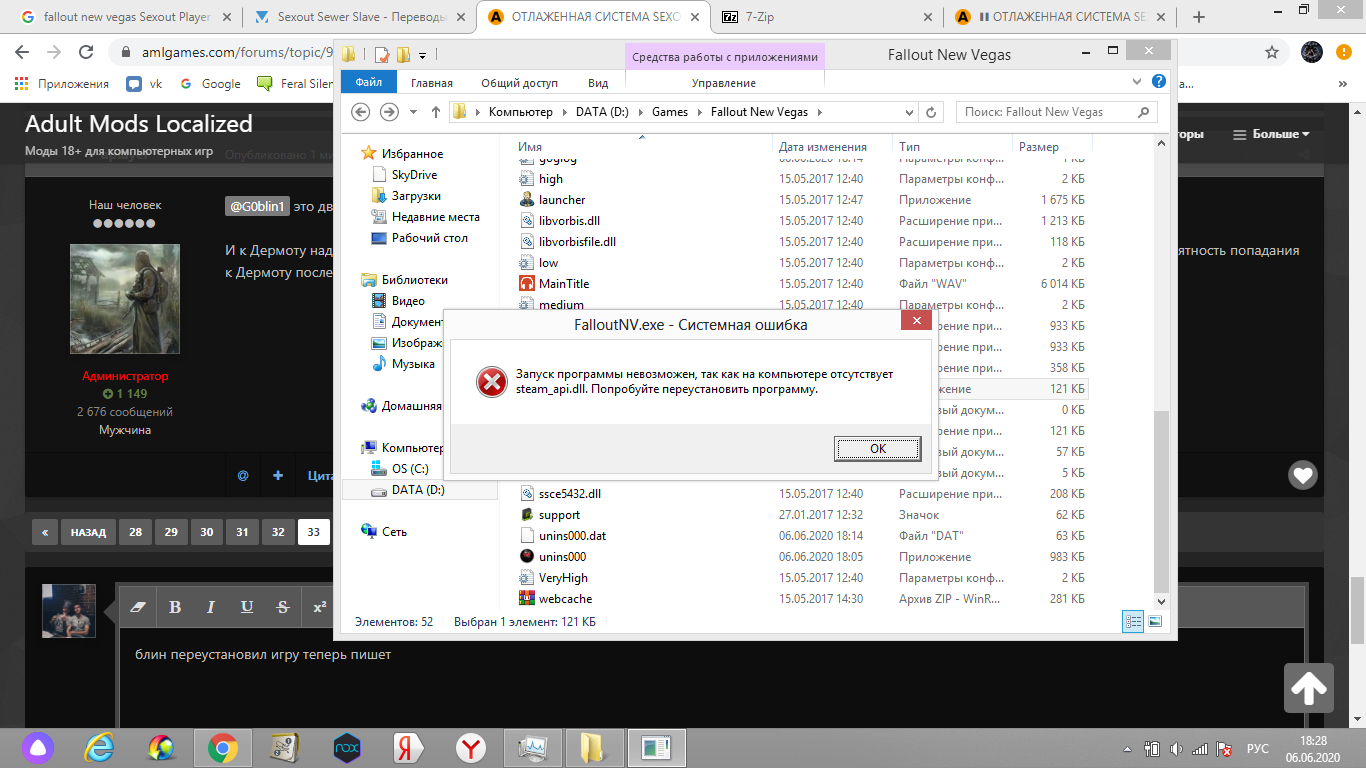Toggle italic formatting in reply editor
The image size is (1366, 768).
211,607
